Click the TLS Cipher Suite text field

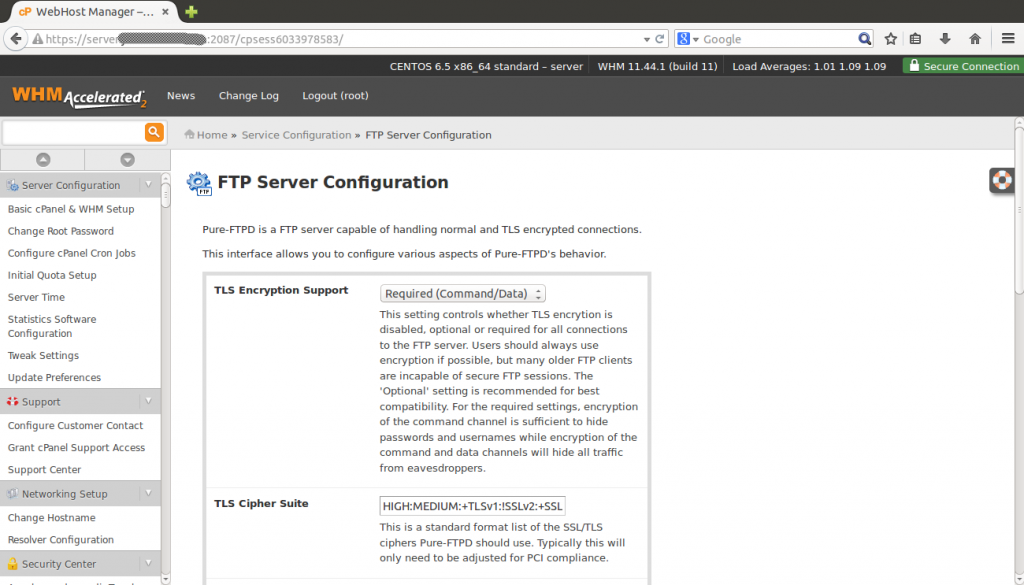coord(472,506)
